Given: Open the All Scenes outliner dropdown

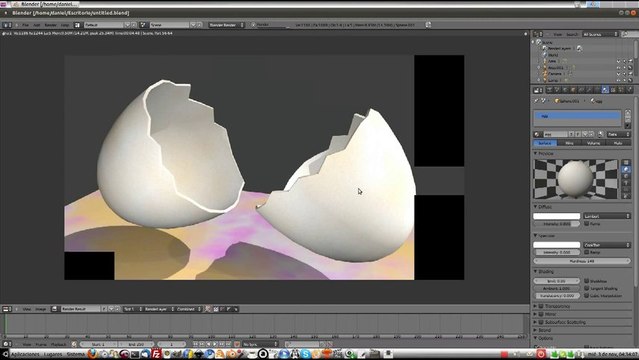Looking at the screenshot, I should 600,34.
